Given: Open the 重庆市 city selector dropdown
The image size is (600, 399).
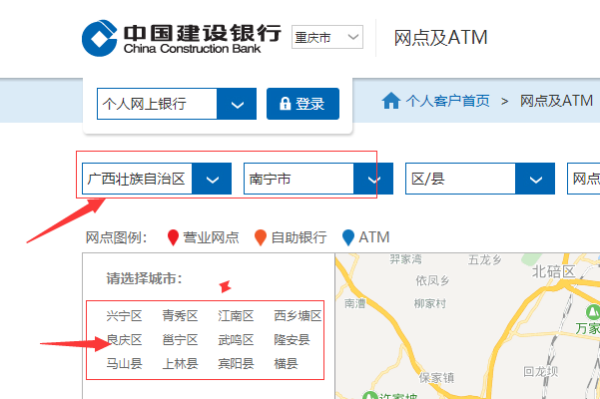Looking at the screenshot, I should pyautogui.click(x=327, y=37).
